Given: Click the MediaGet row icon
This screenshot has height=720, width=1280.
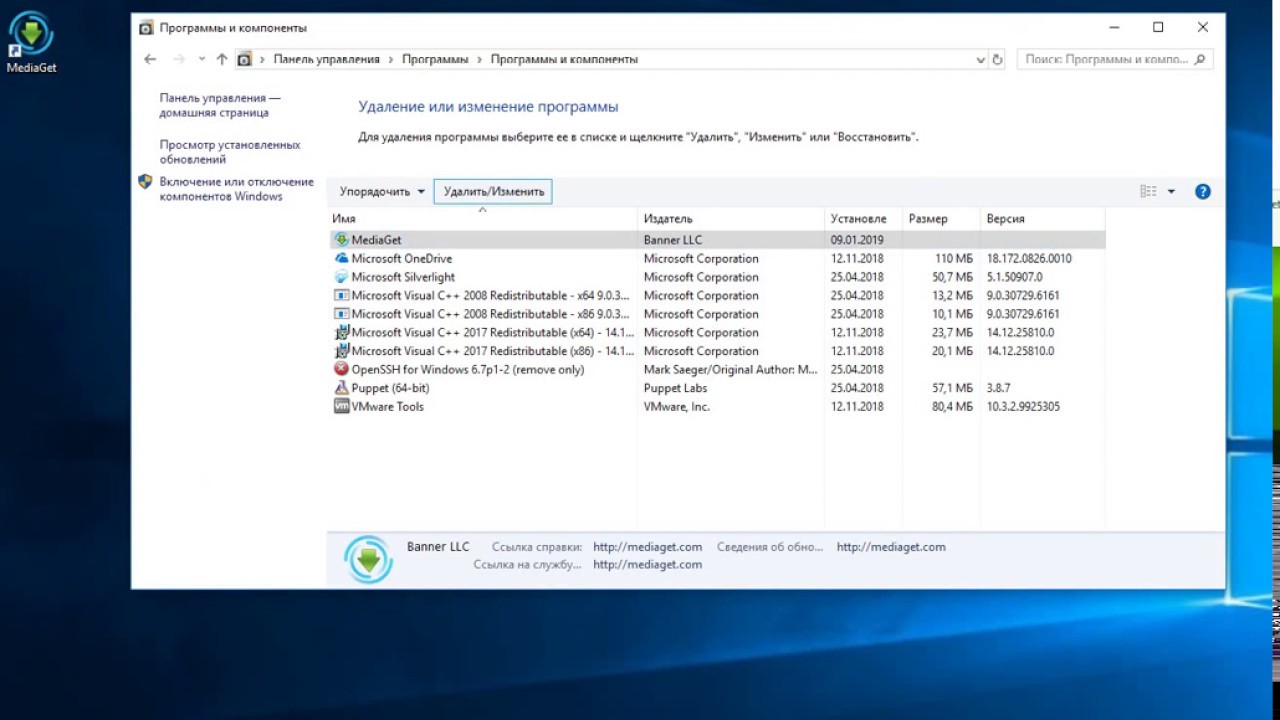Looking at the screenshot, I should click(x=341, y=240).
